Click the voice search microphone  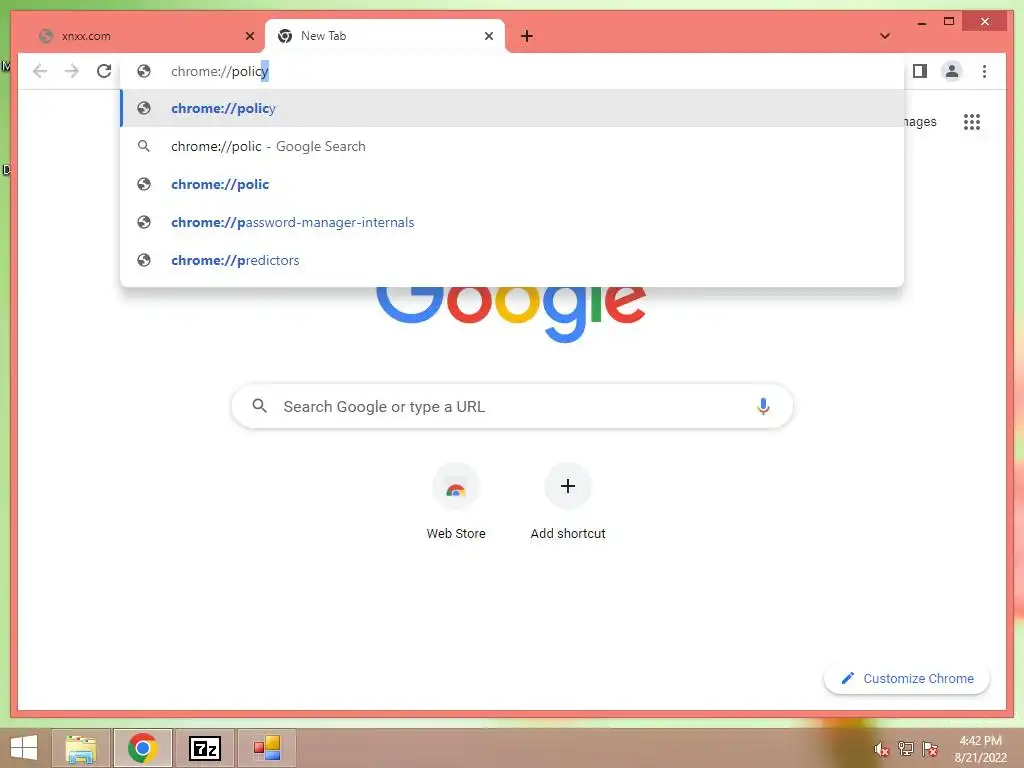(763, 406)
